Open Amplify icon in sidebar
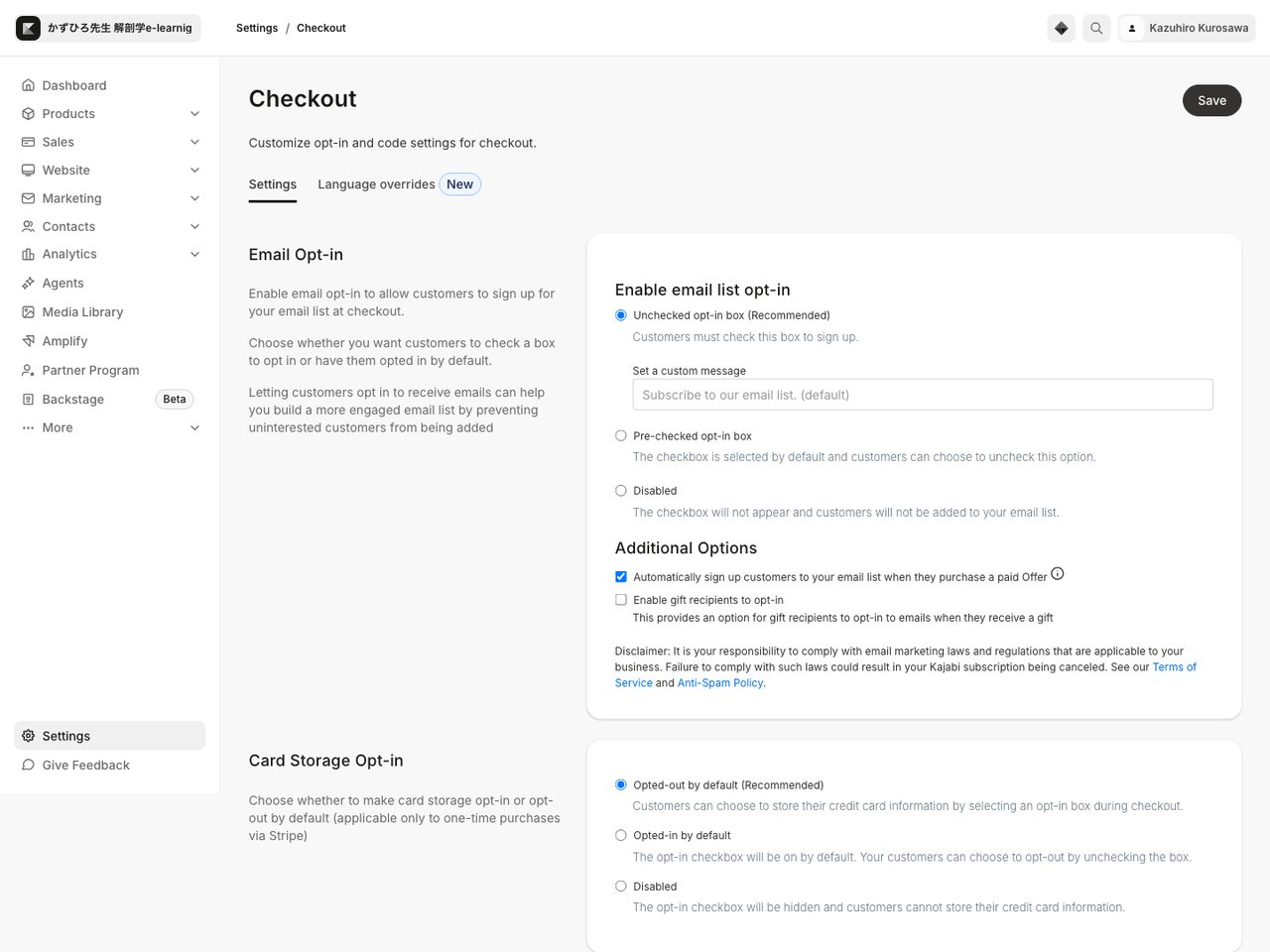The width and height of the screenshot is (1270, 952). (28, 341)
